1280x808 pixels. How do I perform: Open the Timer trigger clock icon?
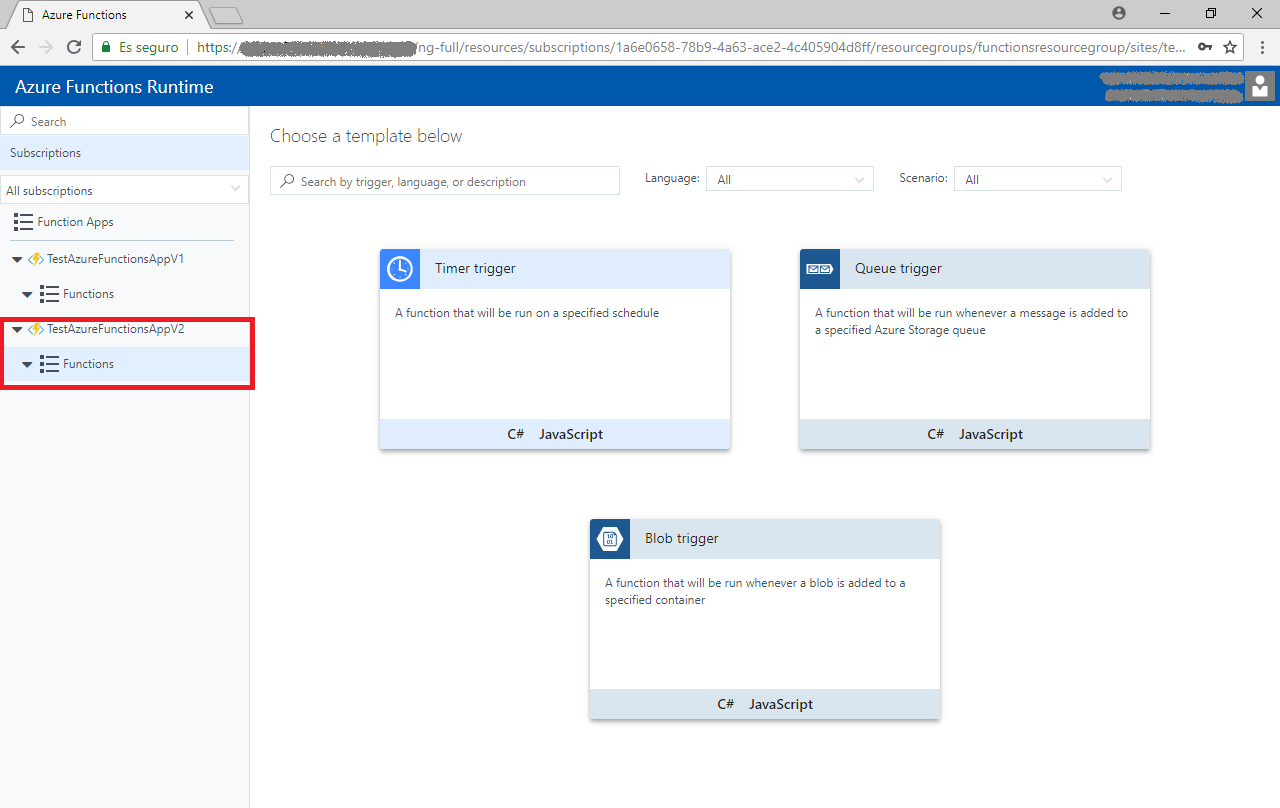pos(400,269)
